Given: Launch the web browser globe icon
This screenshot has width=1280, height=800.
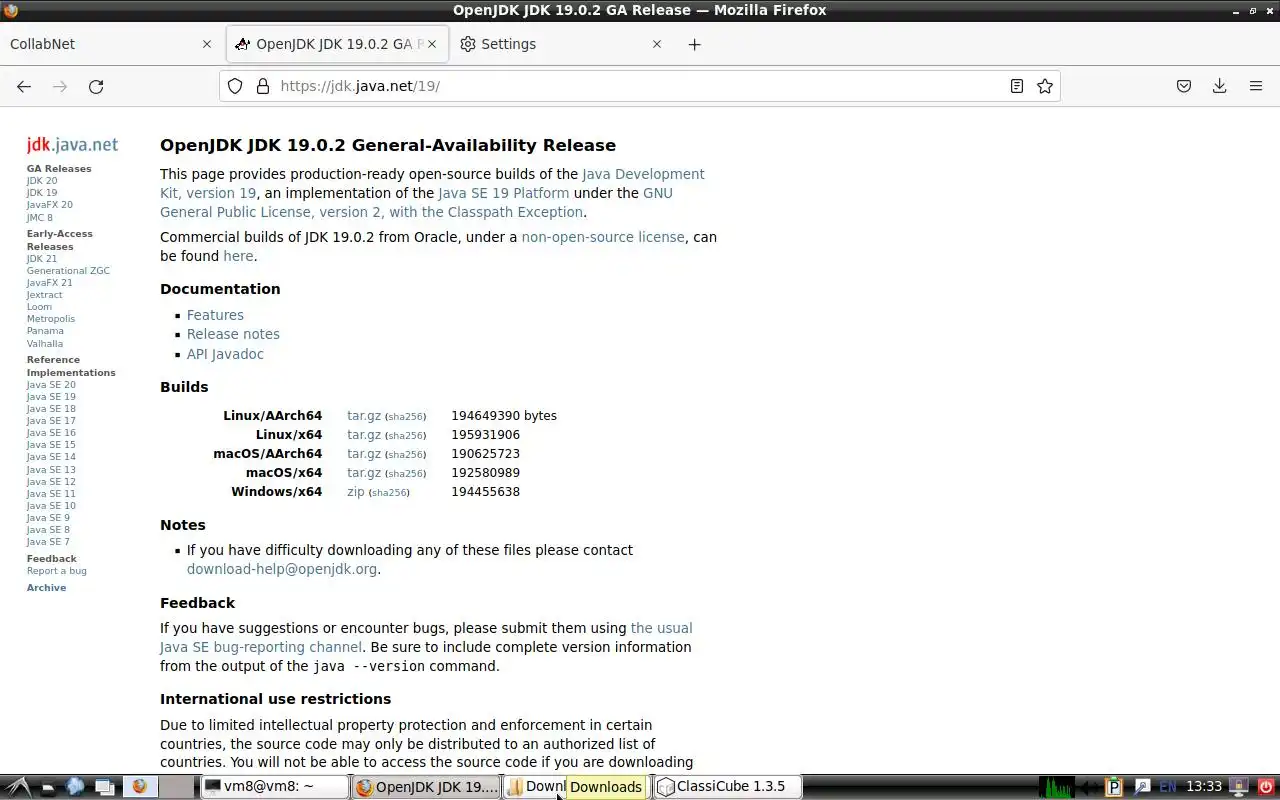Looking at the screenshot, I should click(x=75, y=787).
